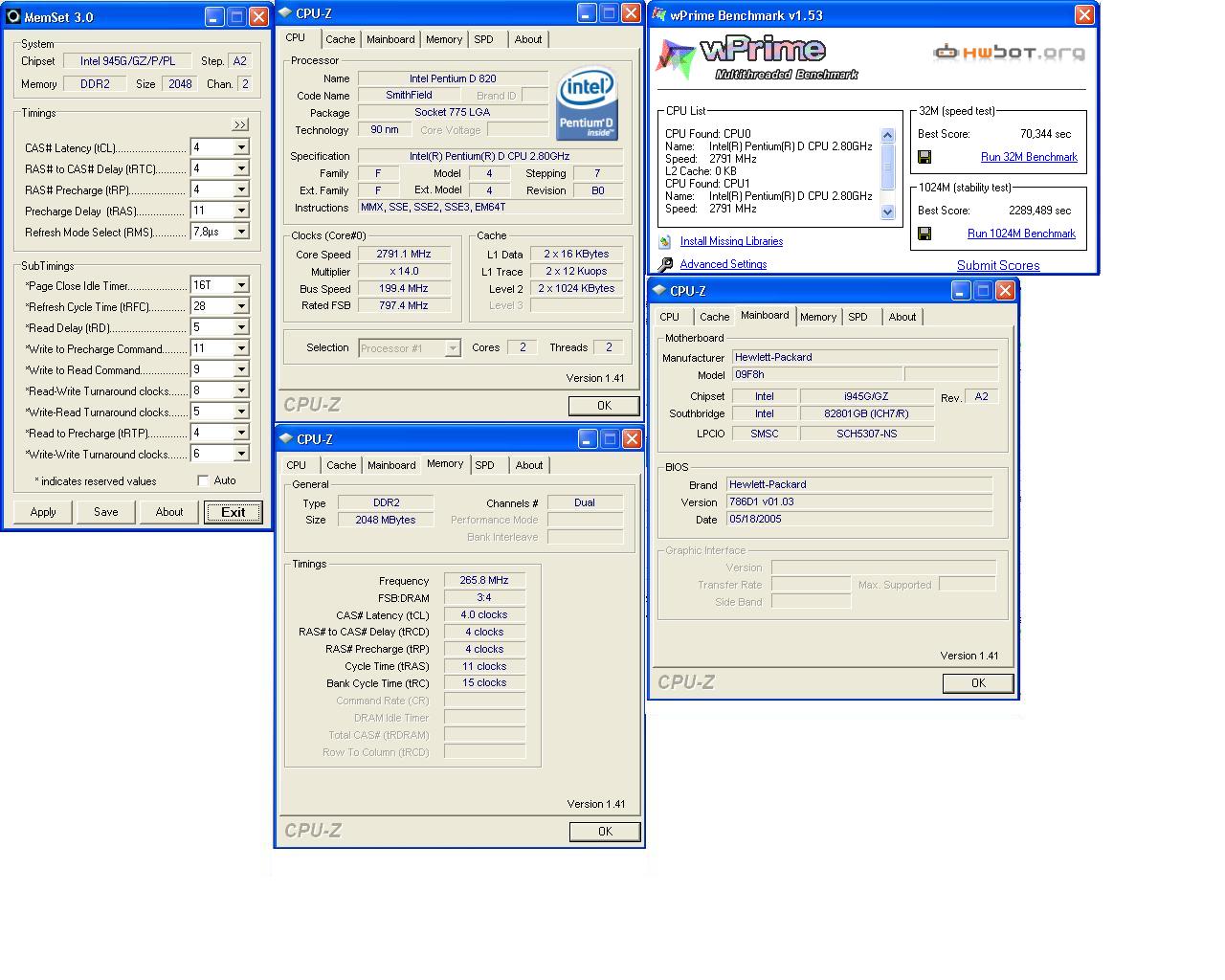Toggle the Auto checkbox in MemSet
Viewport: 1225px width, 980px height.
[x=203, y=480]
